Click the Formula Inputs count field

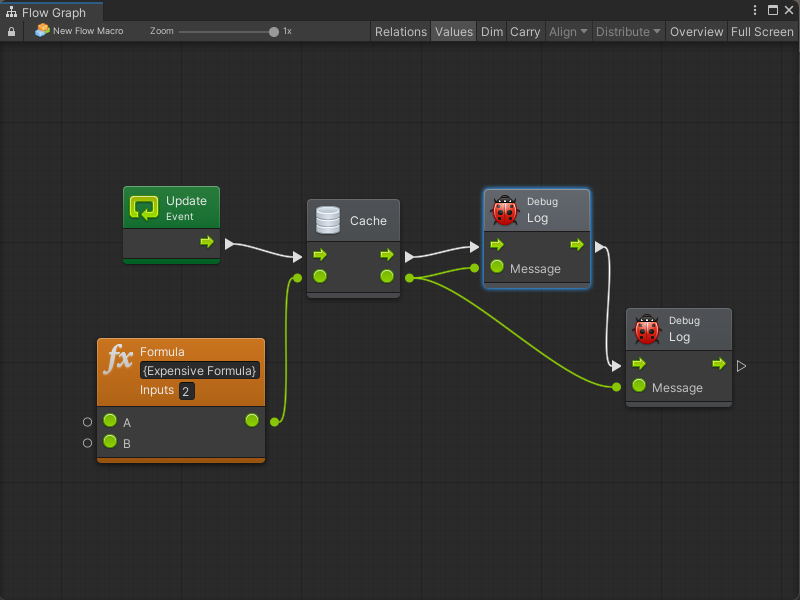[x=187, y=391]
